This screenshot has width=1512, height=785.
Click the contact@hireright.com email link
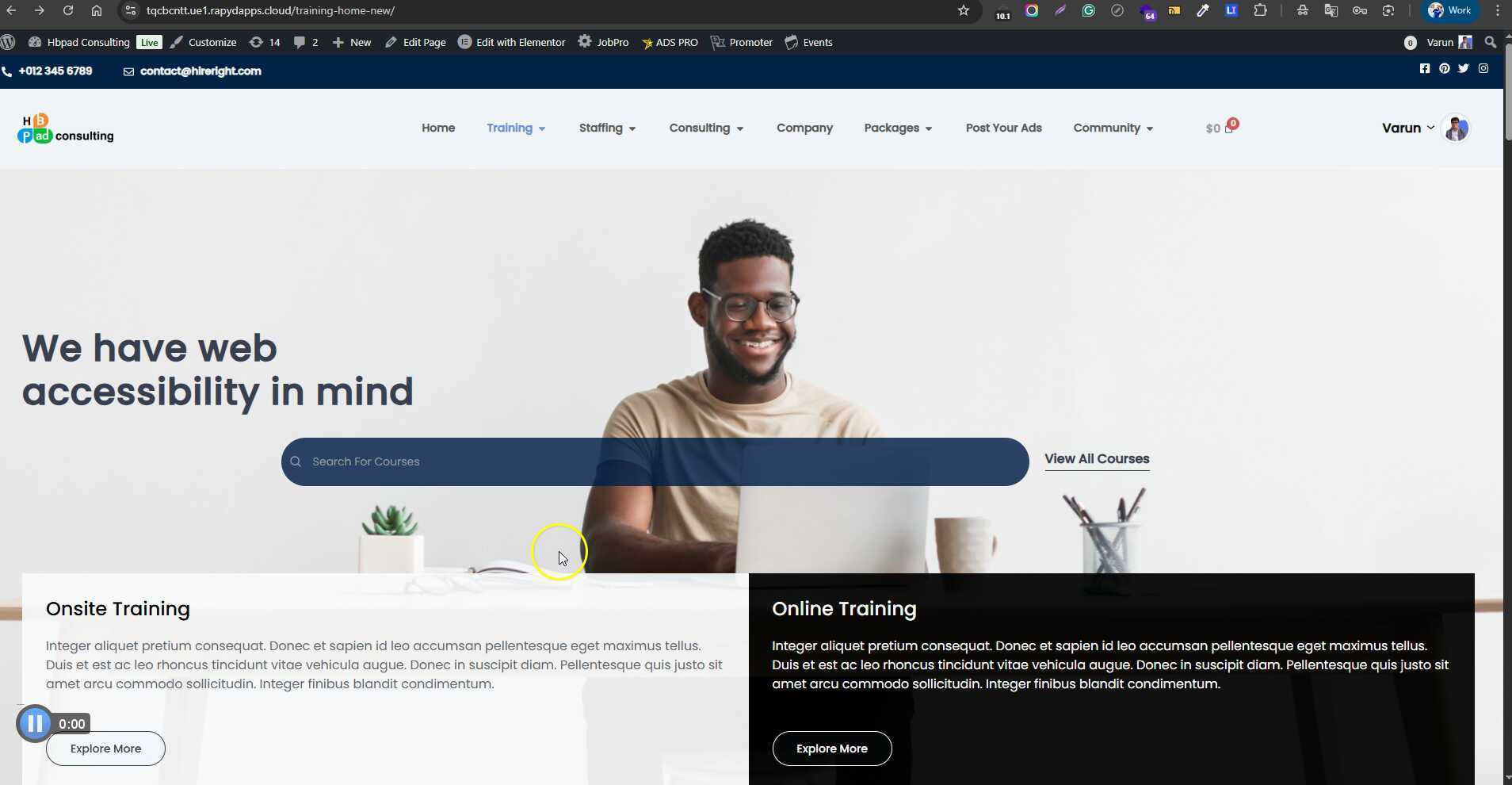[193, 71]
